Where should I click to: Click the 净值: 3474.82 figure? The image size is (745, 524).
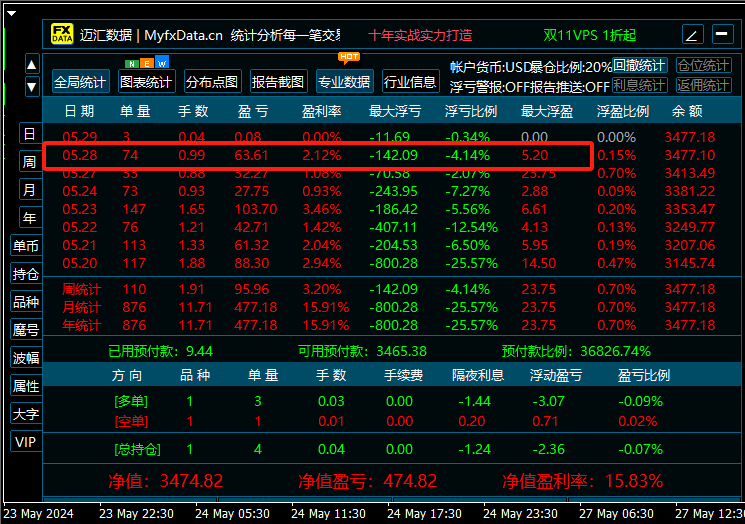point(165,481)
